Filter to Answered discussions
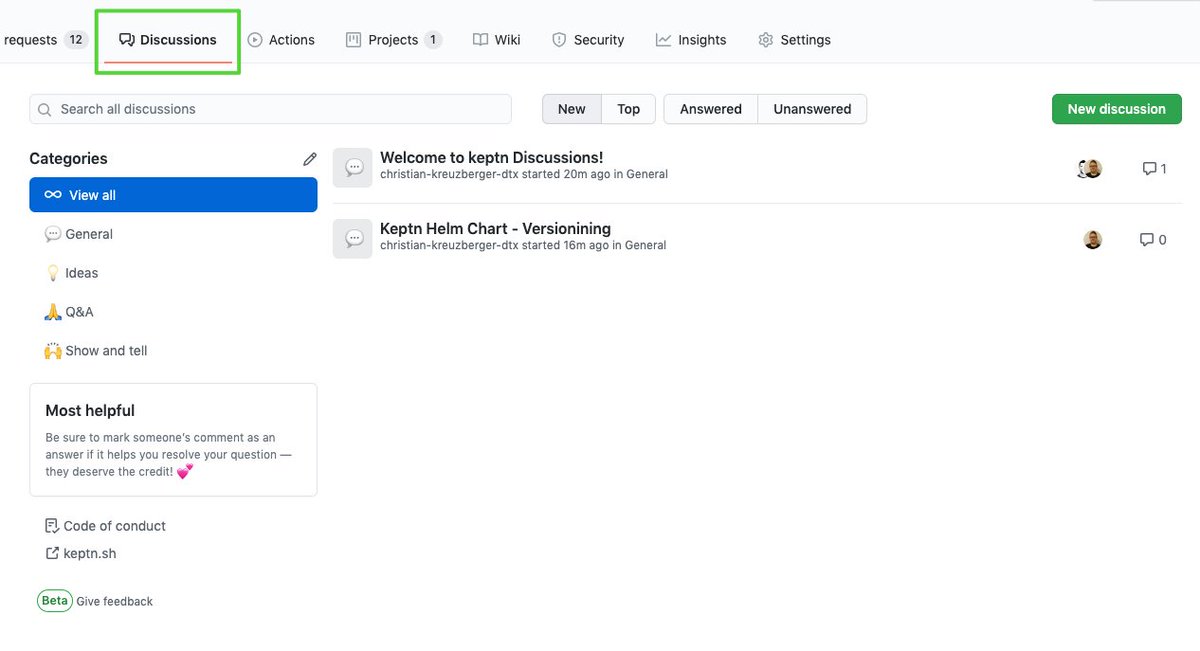The image size is (1200, 651). [711, 109]
